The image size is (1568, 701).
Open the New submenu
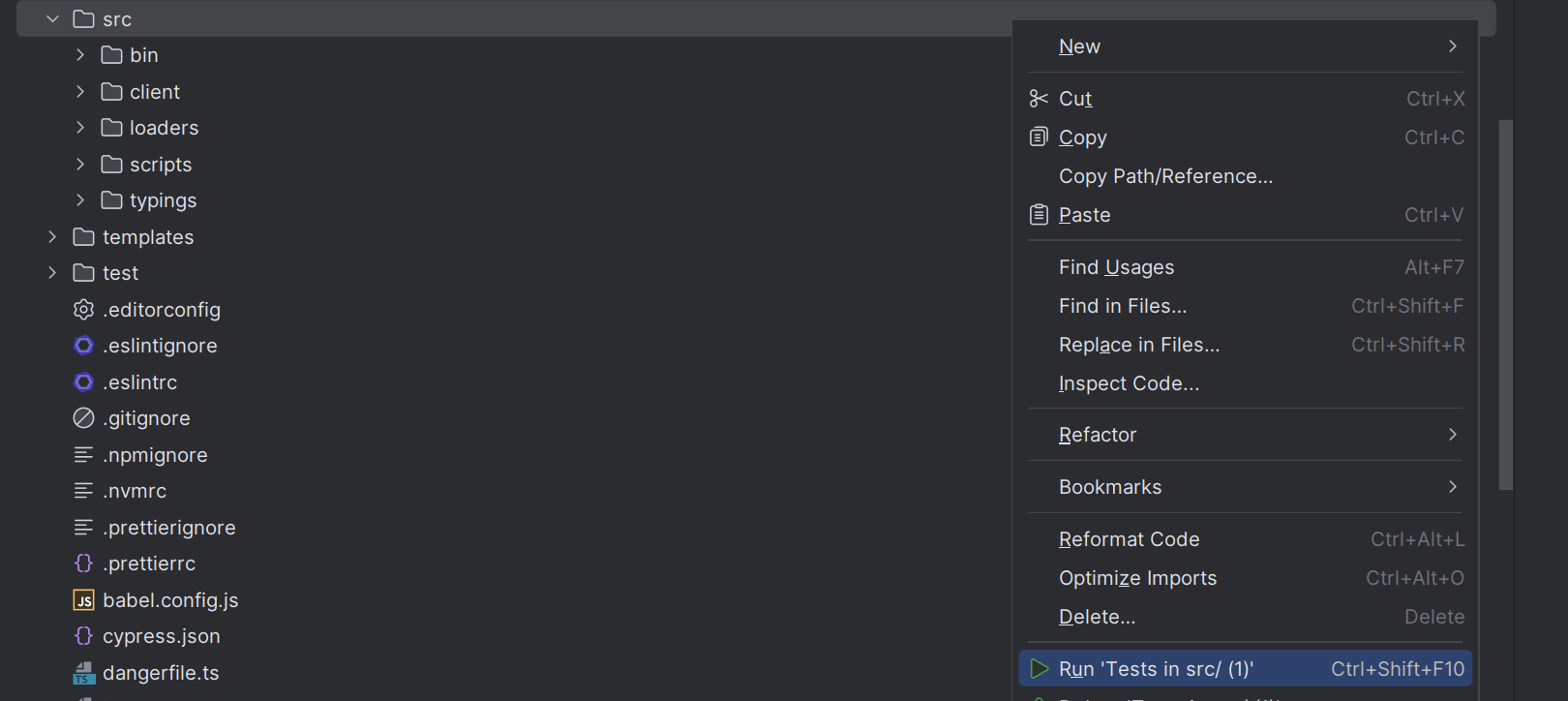[1078, 46]
